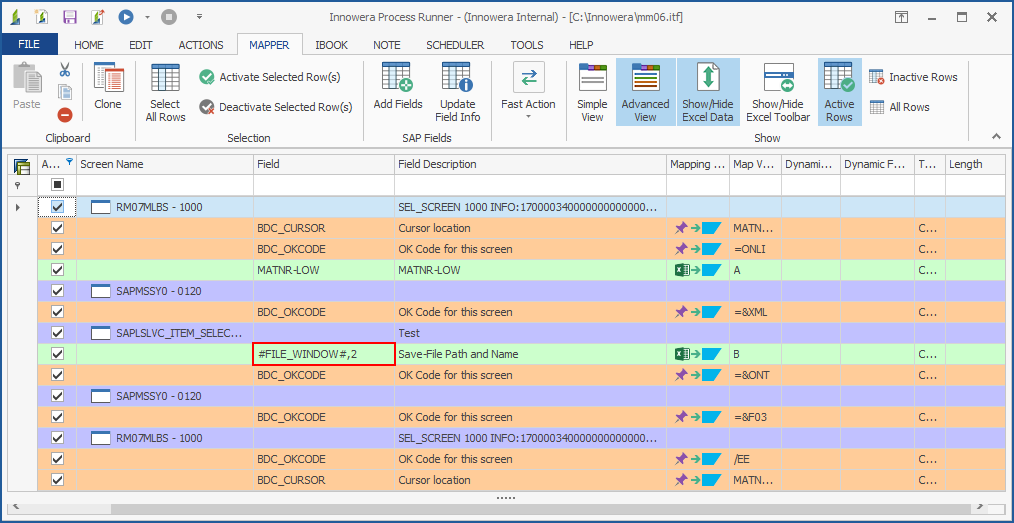Screen dimensions: 1014x523
Task: Toggle the filter row select-all checkbox
Action: (x=57, y=185)
